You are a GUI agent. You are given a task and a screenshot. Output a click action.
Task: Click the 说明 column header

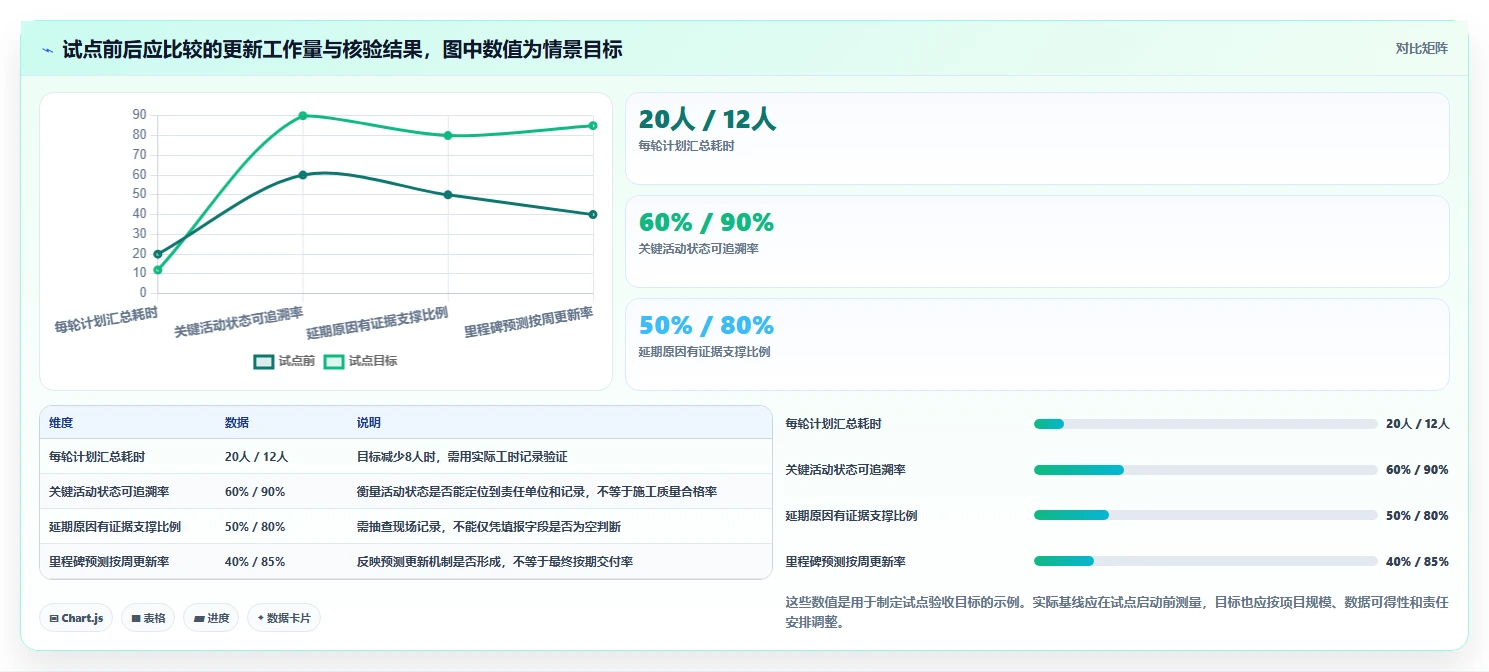[369, 423]
